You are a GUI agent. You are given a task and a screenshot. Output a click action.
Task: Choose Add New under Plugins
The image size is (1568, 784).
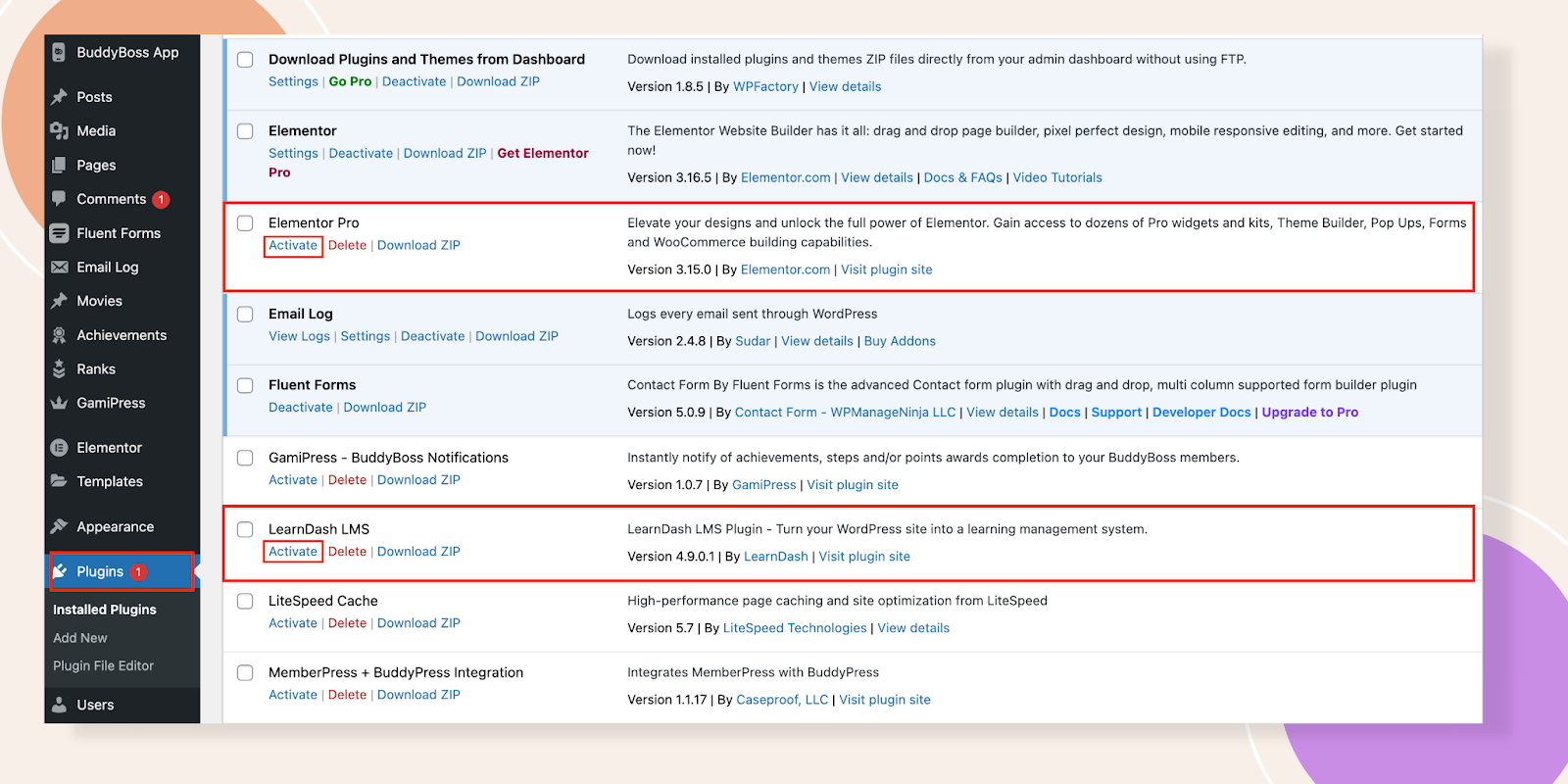tap(80, 638)
